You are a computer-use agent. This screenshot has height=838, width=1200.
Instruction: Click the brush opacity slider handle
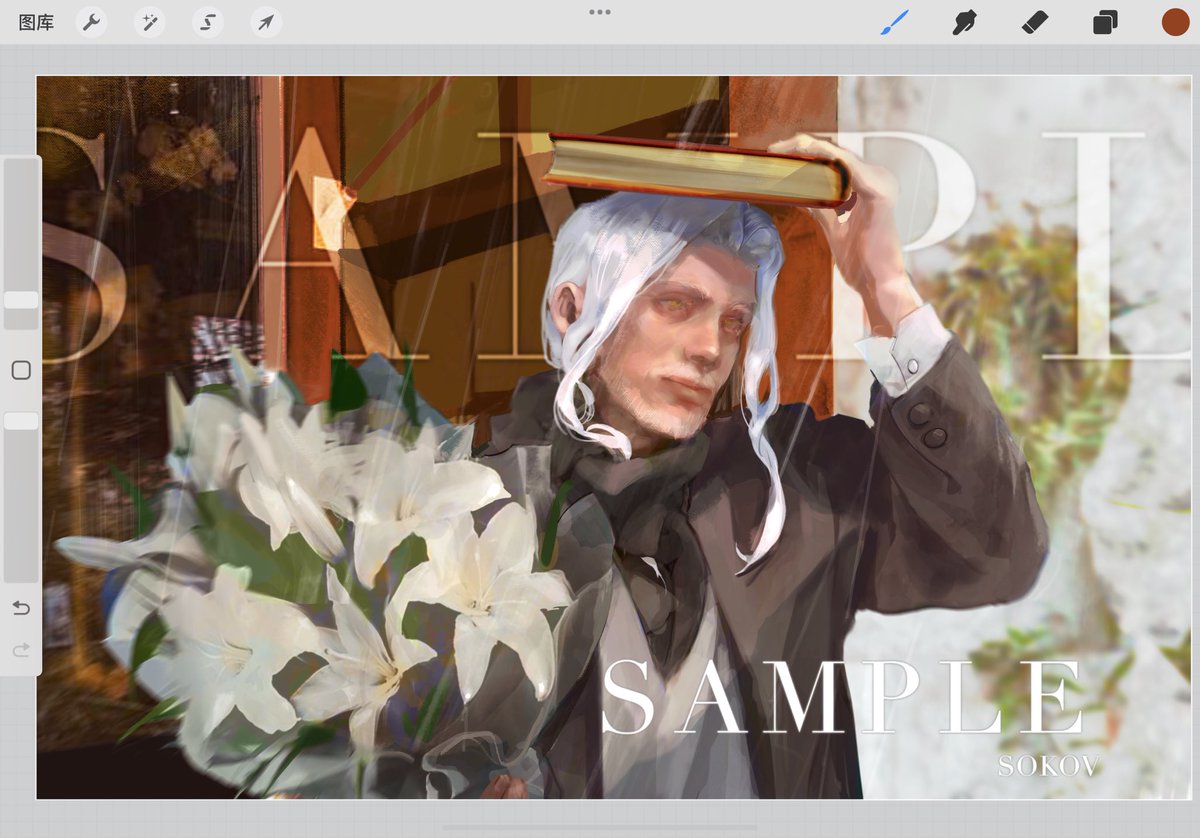pos(21,421)
